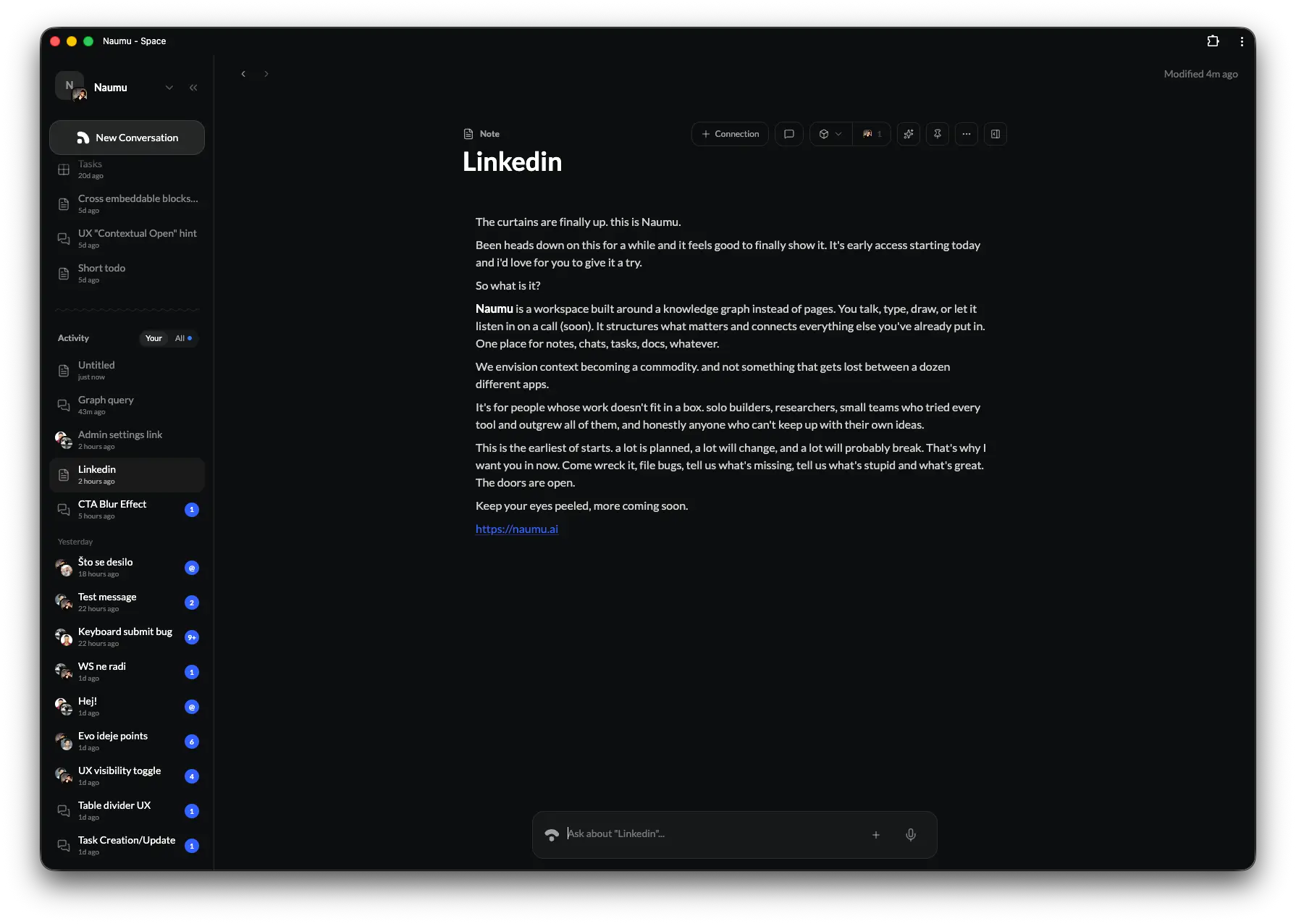Select Linkedin in the activity list
Image resolution: width=1296 pixels, height=924 pixels.
(127, 474)
